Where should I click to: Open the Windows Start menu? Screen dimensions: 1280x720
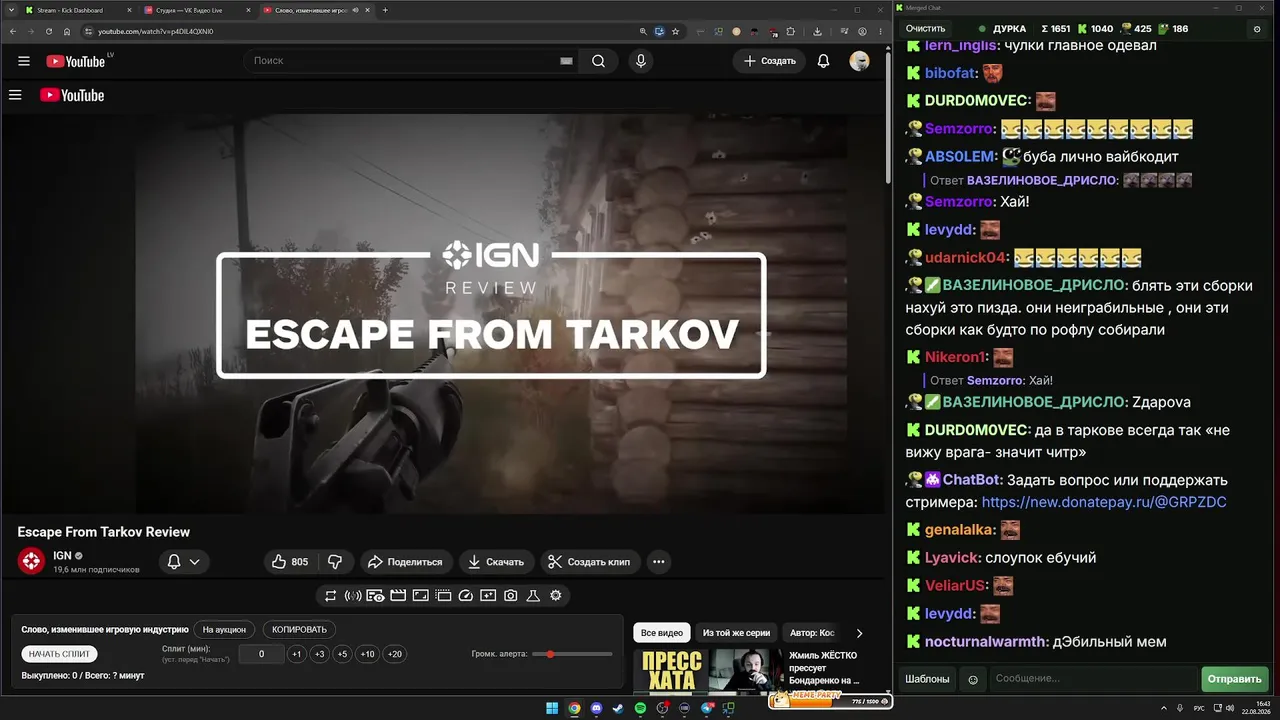[552, 709]
